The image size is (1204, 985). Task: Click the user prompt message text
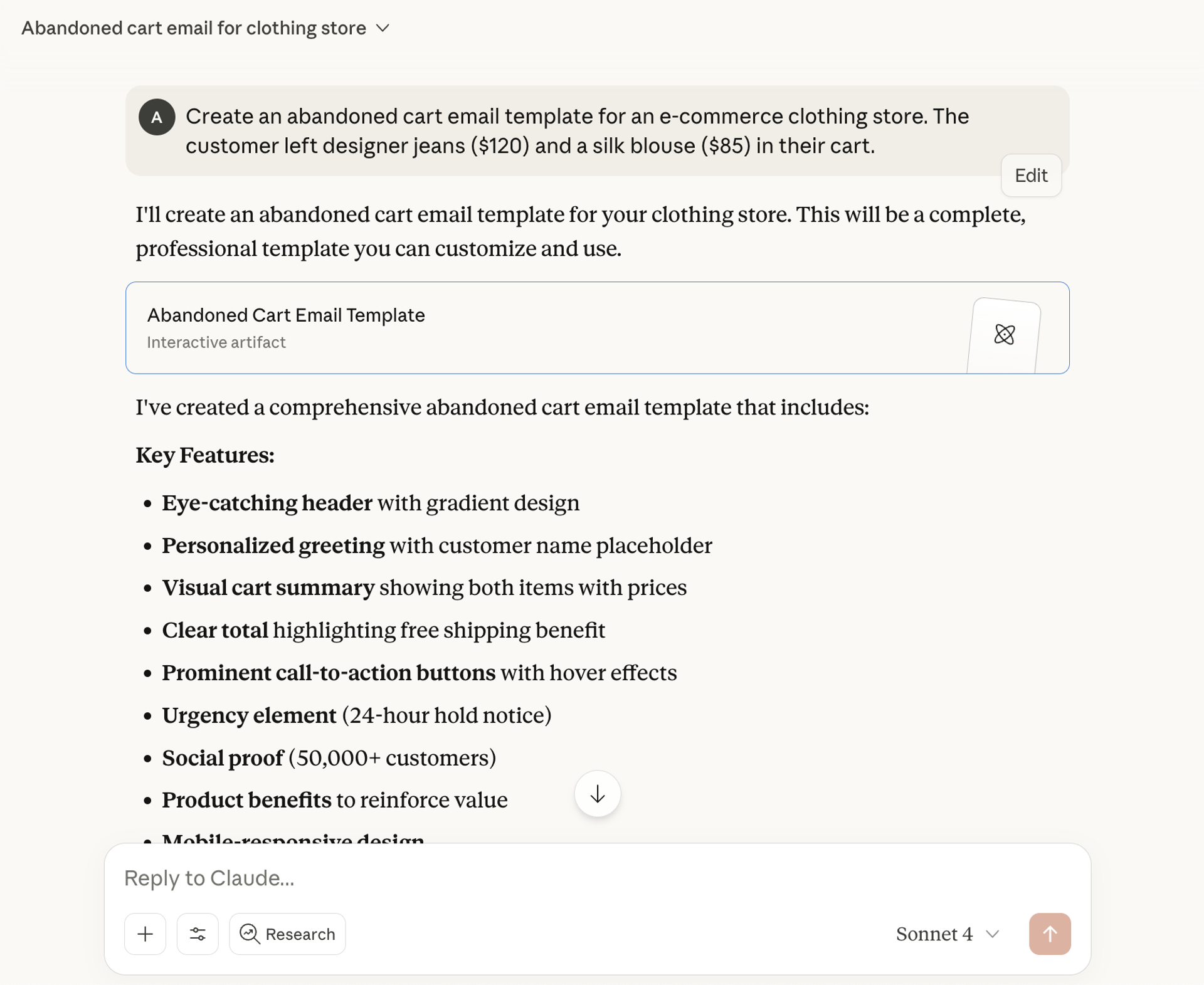click(577, 131)
